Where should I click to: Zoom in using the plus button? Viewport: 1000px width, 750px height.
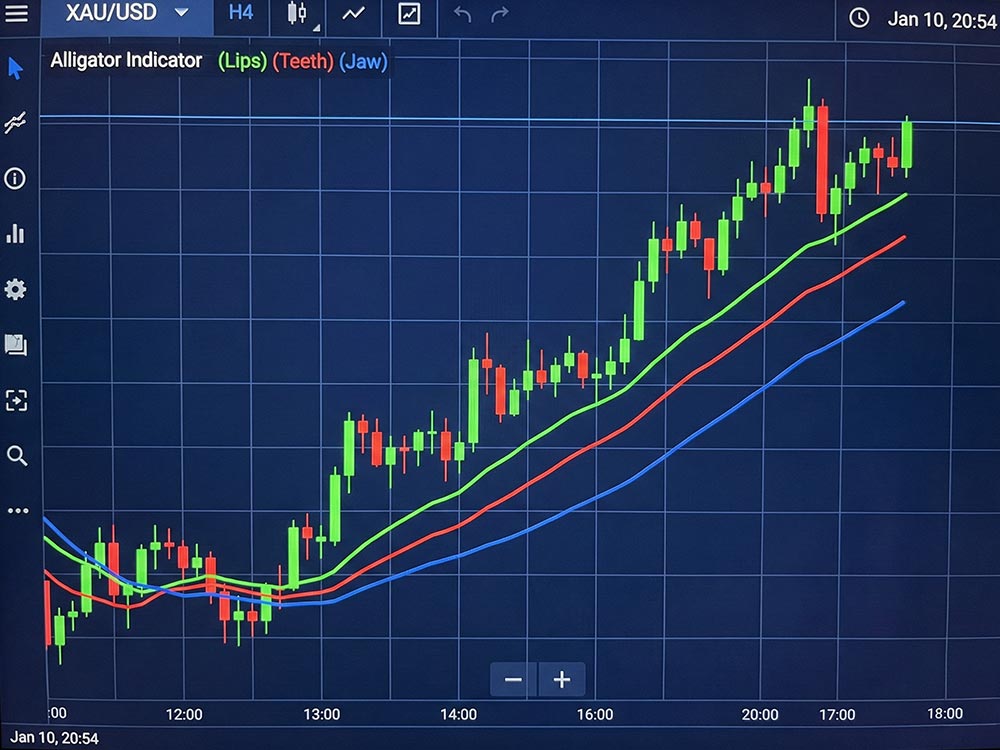[560, 679]
